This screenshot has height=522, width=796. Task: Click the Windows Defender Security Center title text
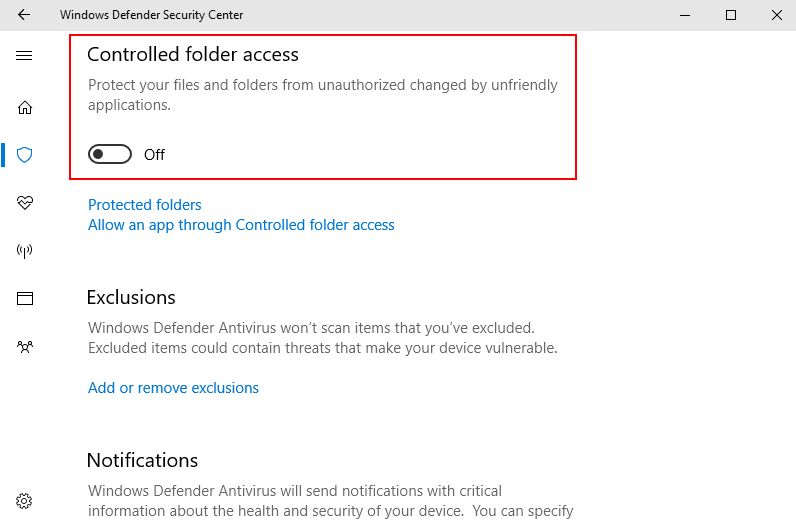point(151,15)
